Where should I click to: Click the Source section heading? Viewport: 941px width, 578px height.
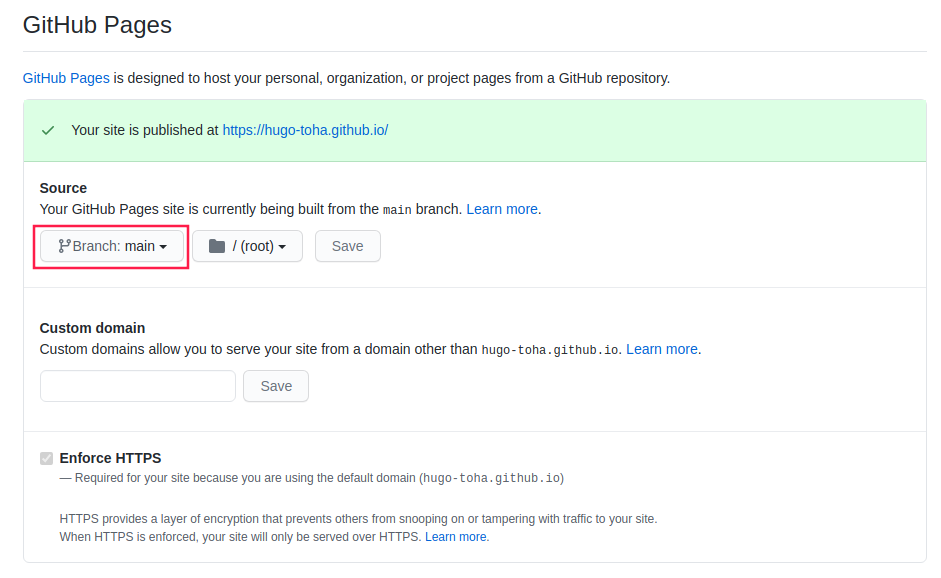(63, 188)
